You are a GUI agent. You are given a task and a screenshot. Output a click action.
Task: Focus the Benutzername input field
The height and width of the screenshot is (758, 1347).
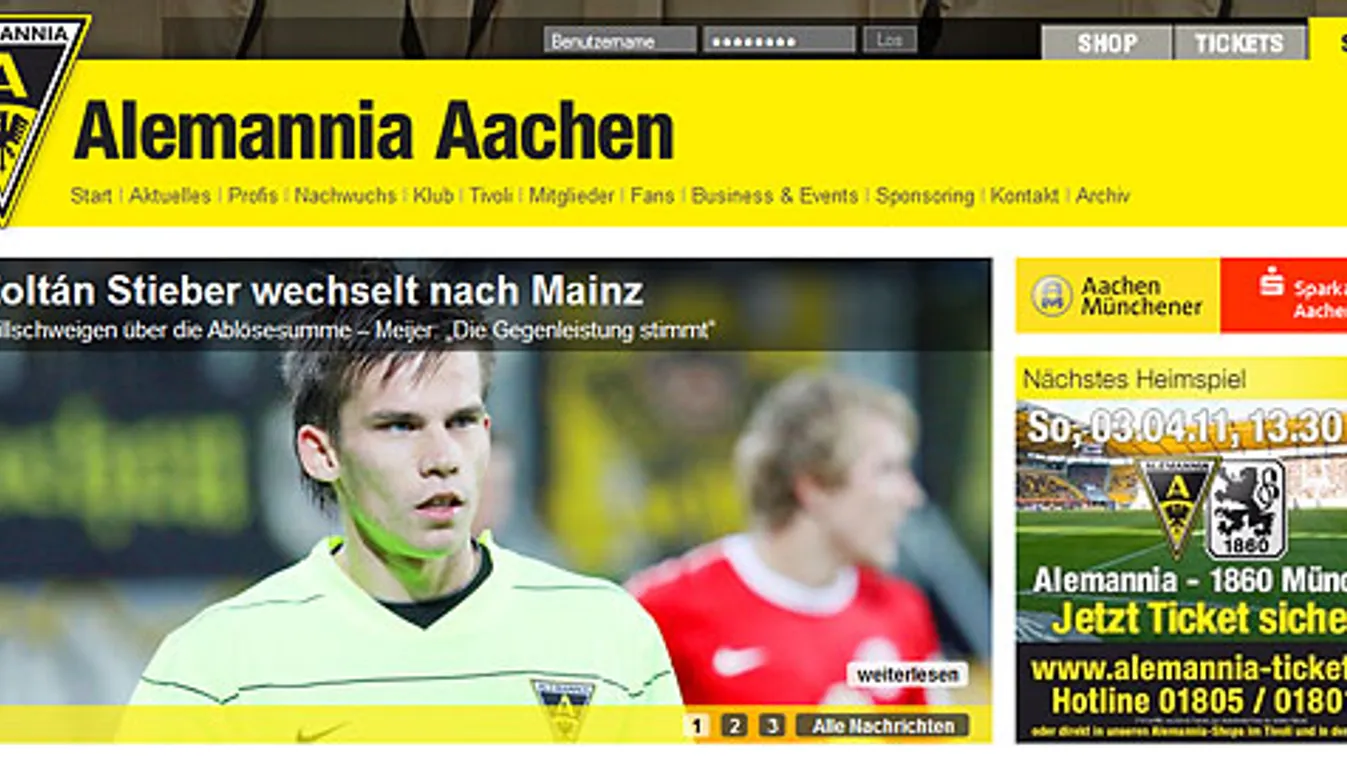(620, 40)
